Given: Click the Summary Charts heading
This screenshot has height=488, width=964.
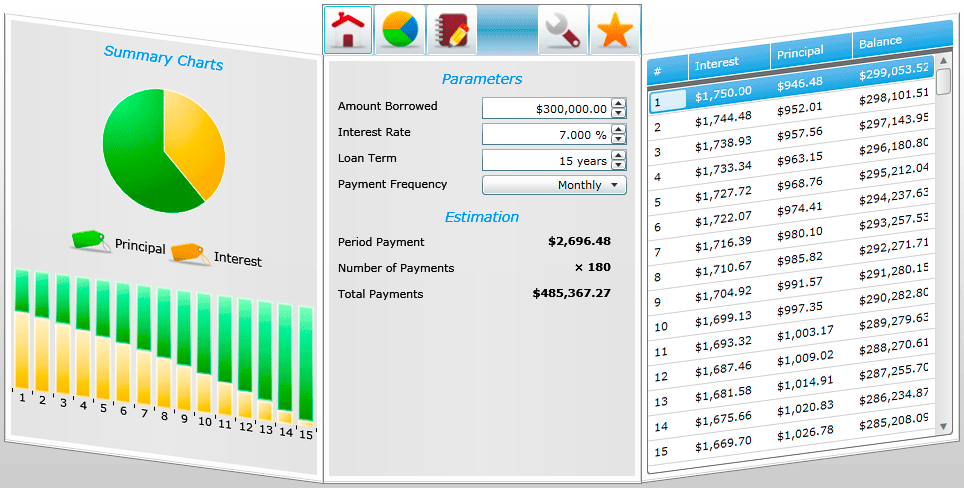Looking at the screenshot, I should 164,58.
